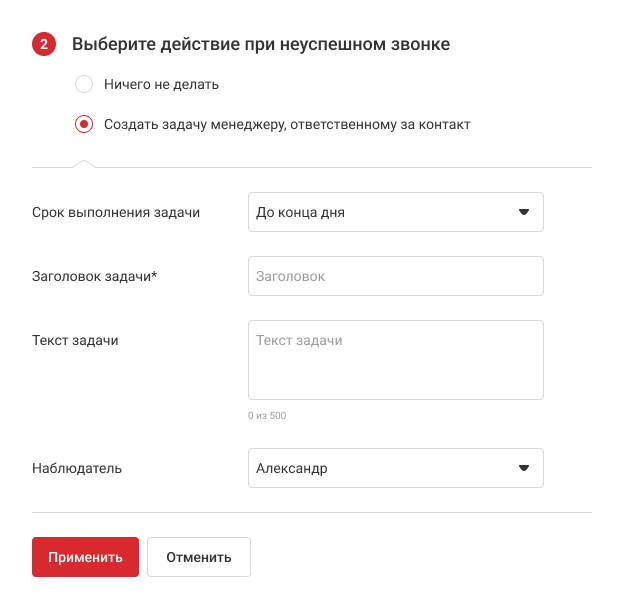Open the "До конца дня" deadline dropdown

coord(395,212)
